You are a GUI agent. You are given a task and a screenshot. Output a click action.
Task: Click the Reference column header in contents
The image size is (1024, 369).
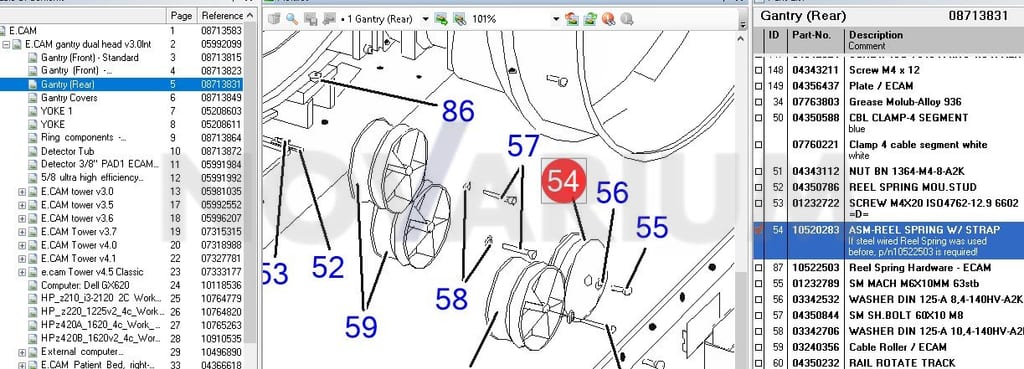(x=222, y=15)
